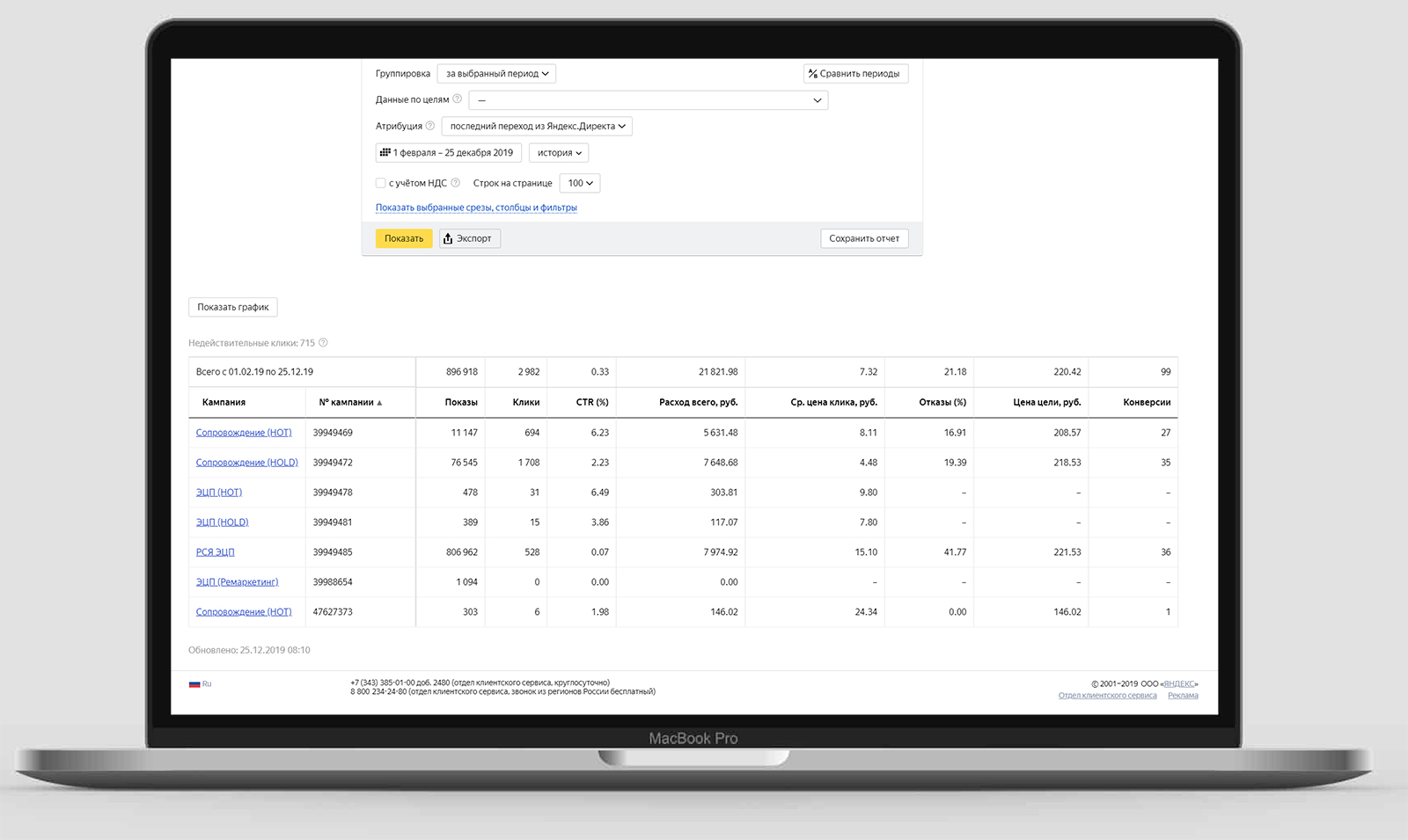Sort by CTR (%) column header
The width and height of the screenshot is (1408, 840).
592,403
